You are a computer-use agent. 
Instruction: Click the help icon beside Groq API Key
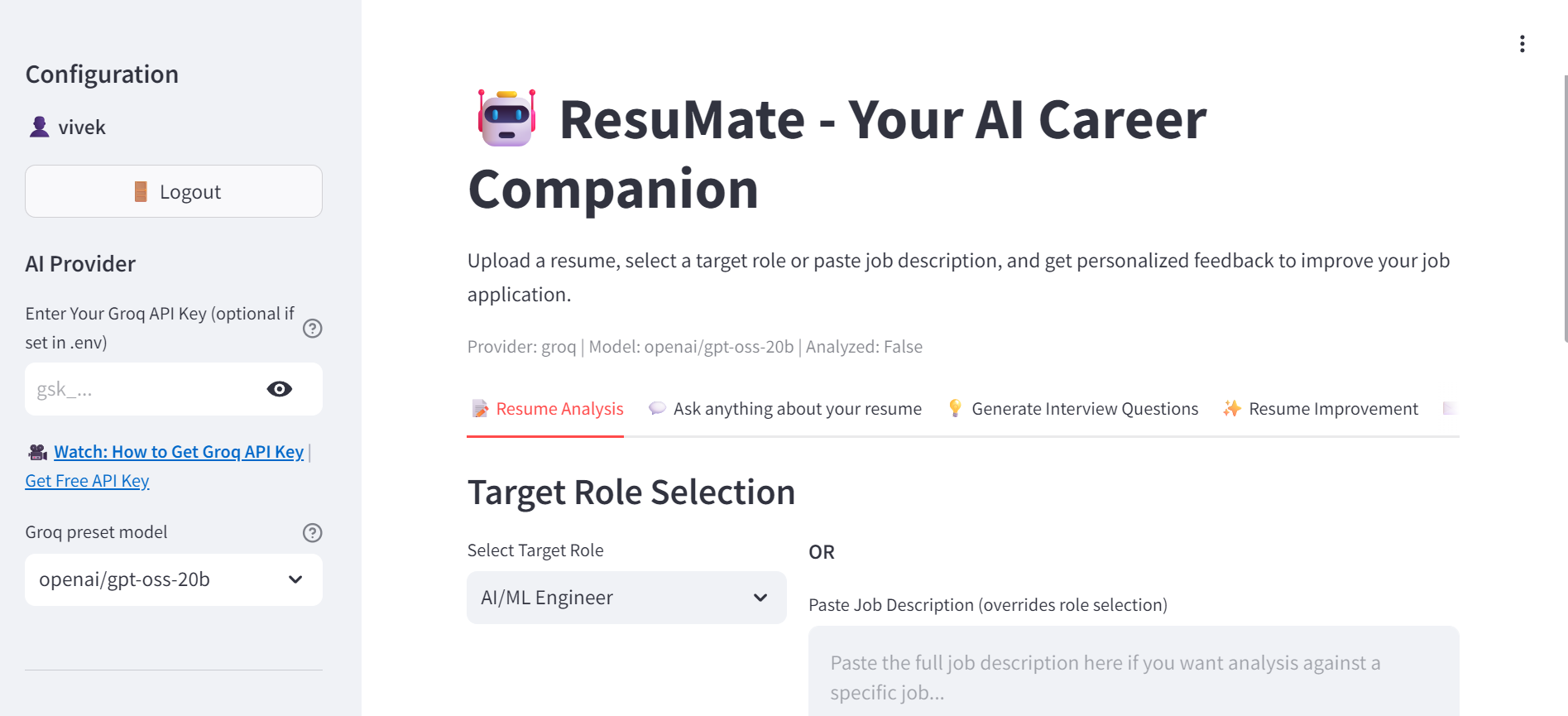[x=312, y=329]
